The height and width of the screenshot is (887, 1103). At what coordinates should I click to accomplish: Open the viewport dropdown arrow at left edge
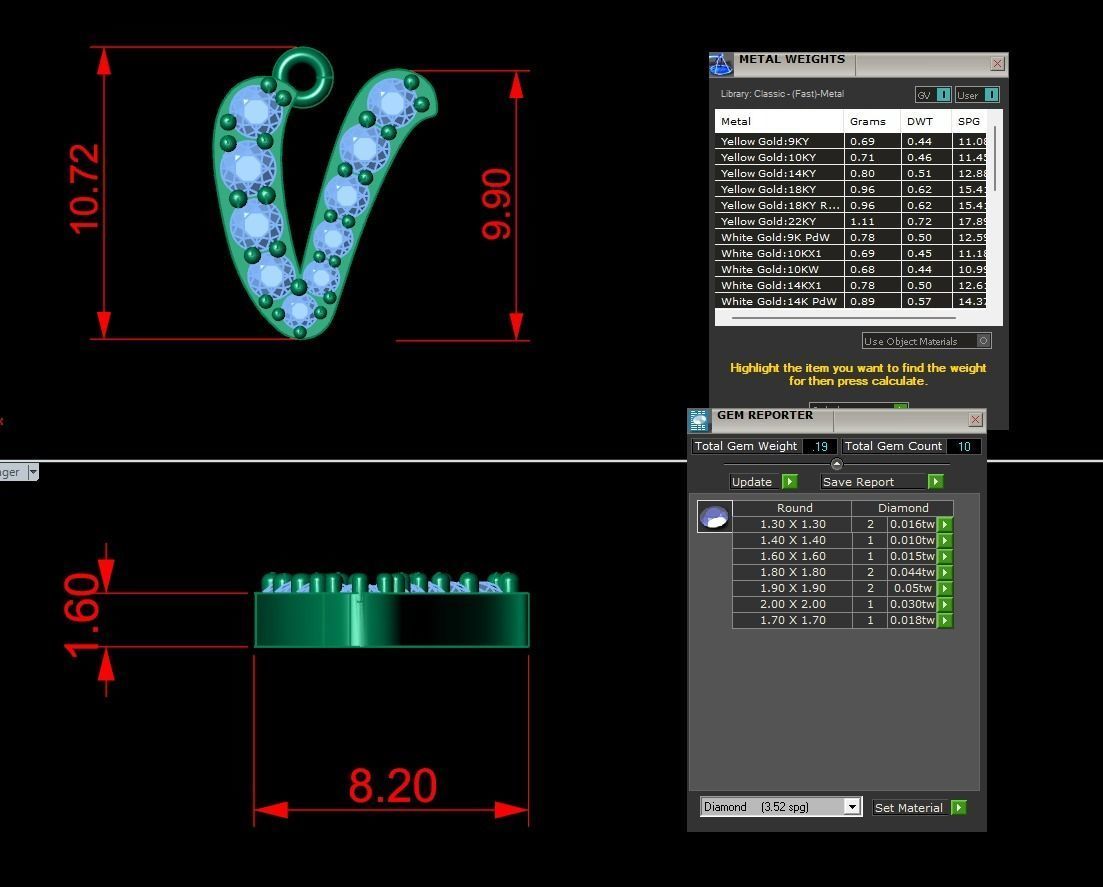pyautogui.click(x=32, y=472)
